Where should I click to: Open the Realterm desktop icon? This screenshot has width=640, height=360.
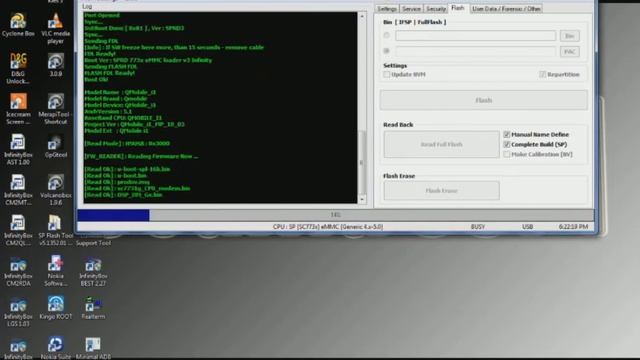[x=93, y=307]
